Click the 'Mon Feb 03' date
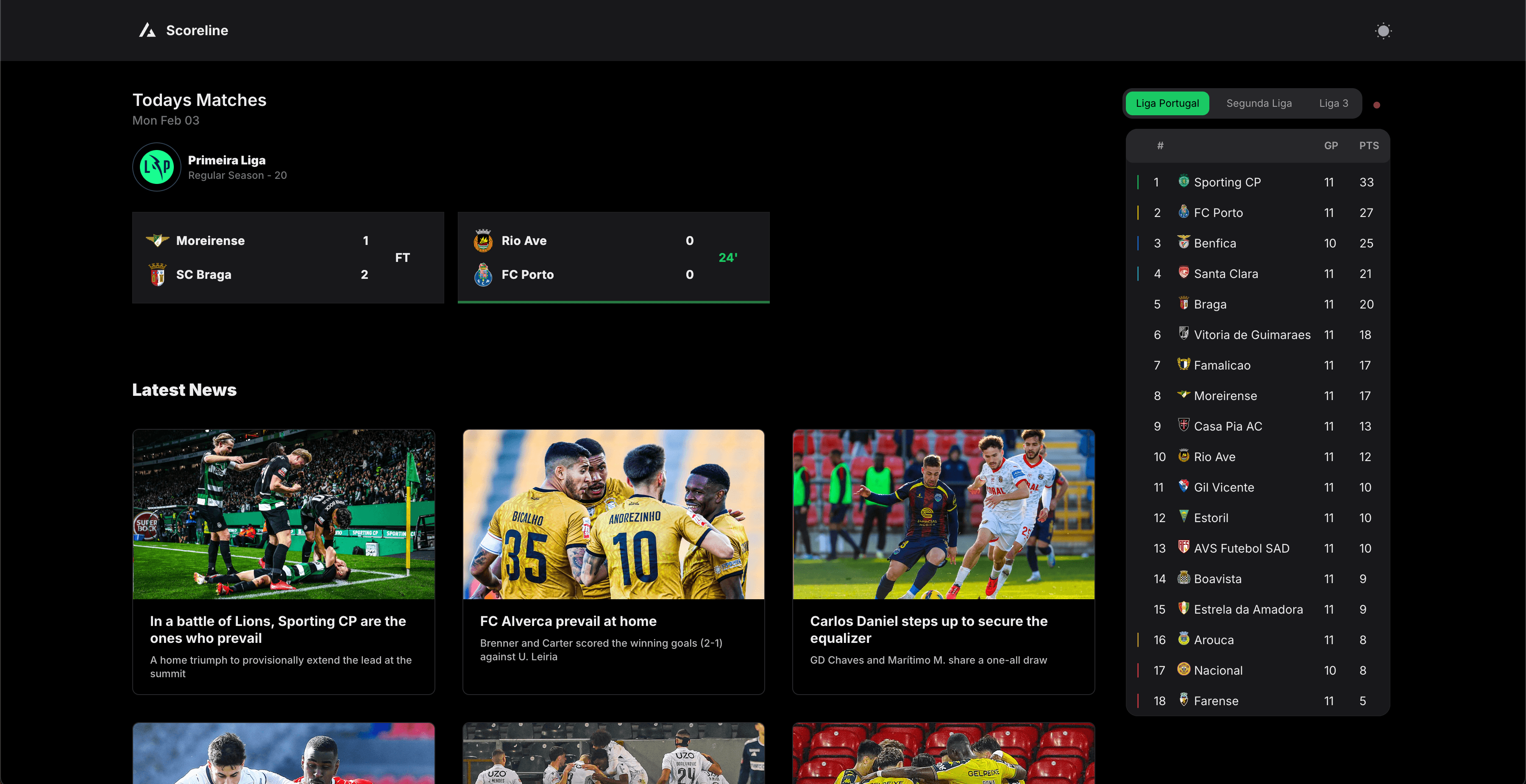1526x784 pixels. tap(165, 120)
